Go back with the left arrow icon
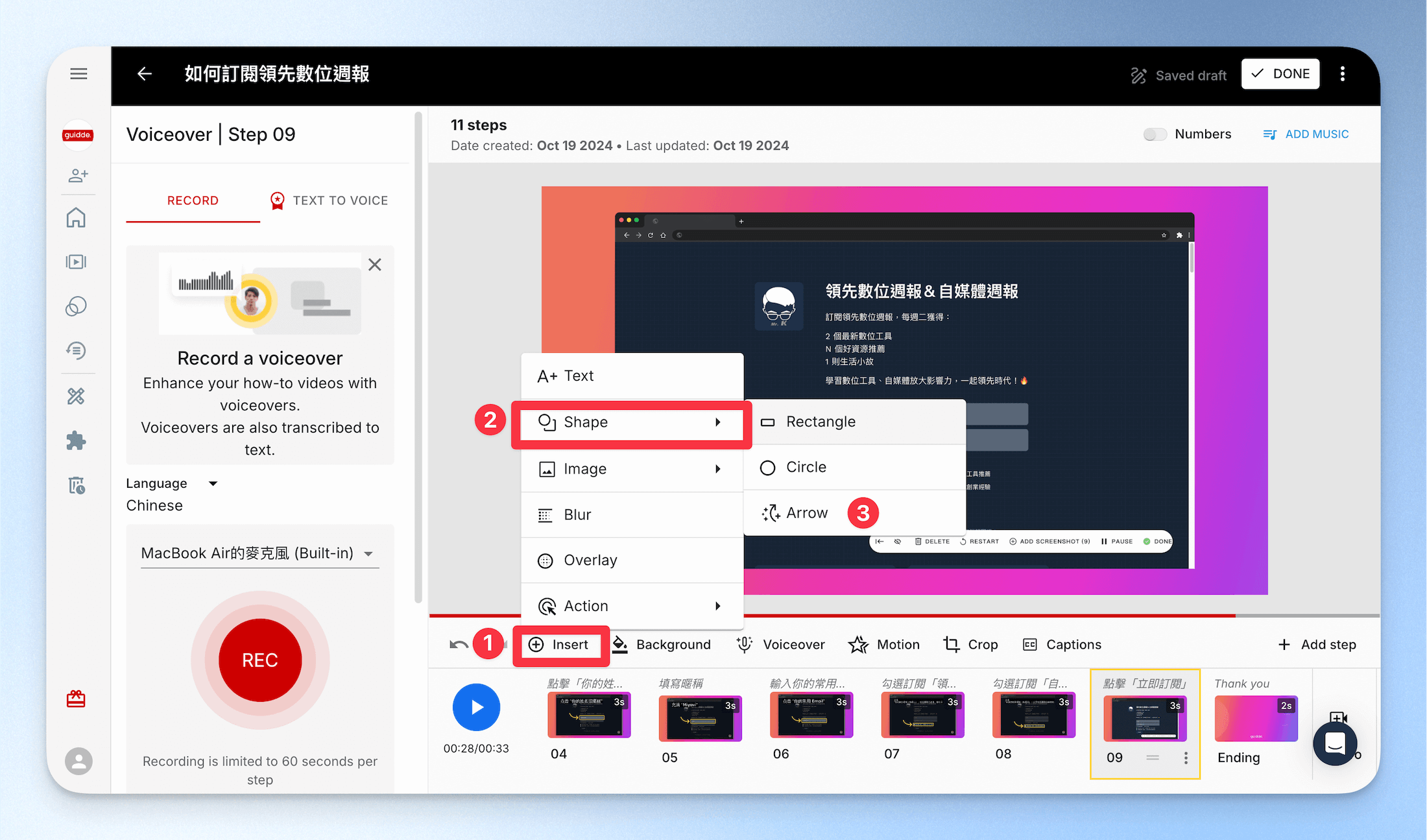The image size is (1427, 840). (145, 74)
